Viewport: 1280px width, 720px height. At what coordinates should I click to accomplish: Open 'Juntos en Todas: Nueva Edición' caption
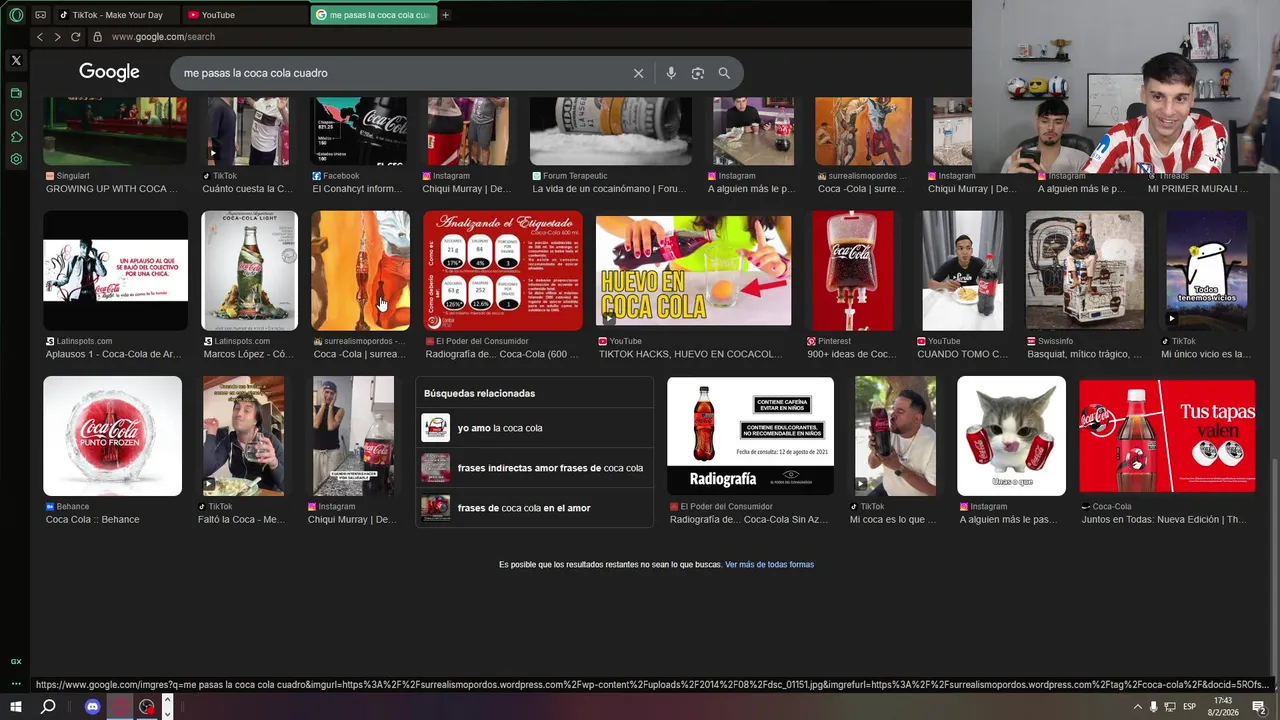1164,520
